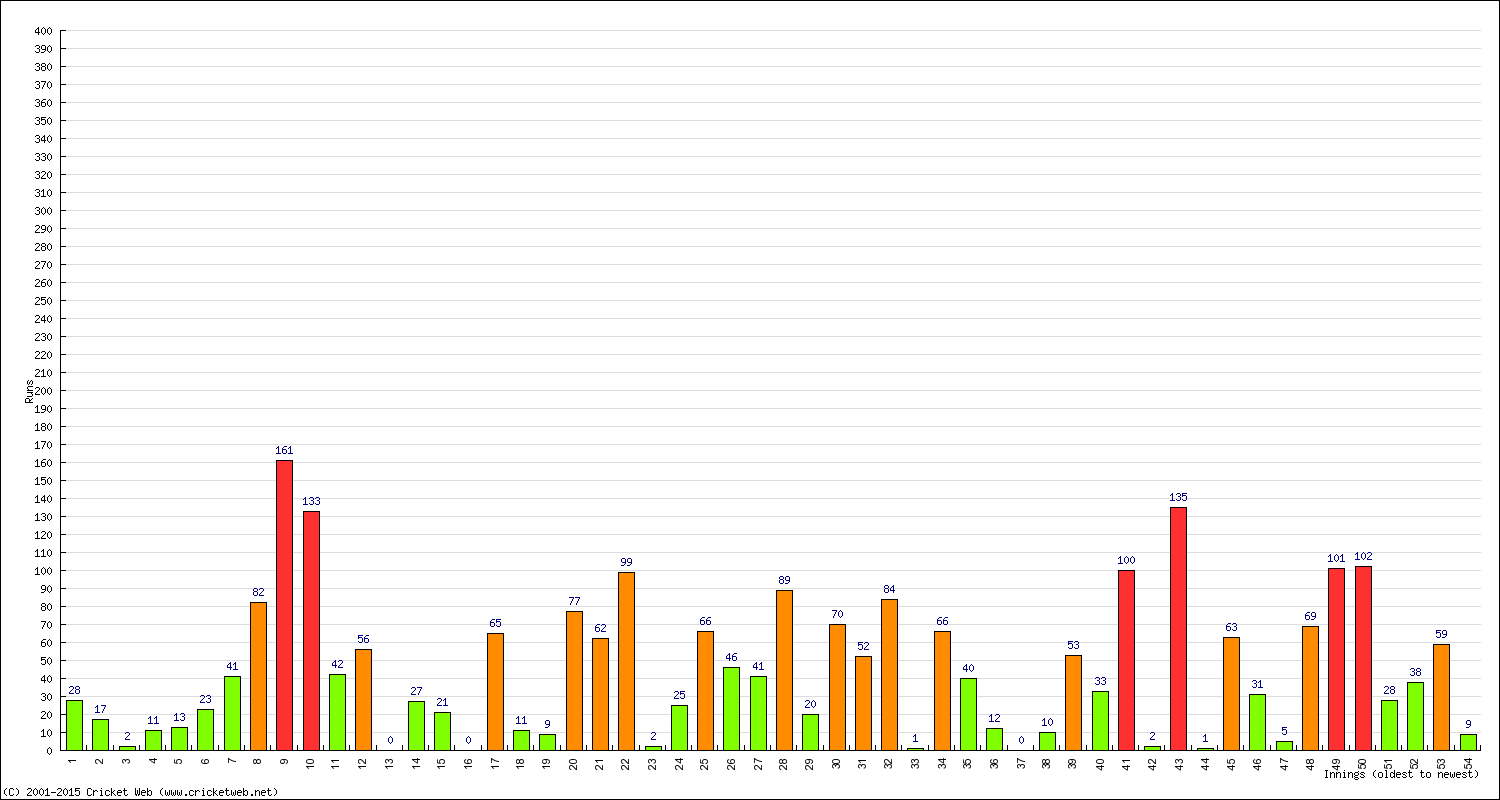Click the y-axis tick label 200

(x=43, y=391)
